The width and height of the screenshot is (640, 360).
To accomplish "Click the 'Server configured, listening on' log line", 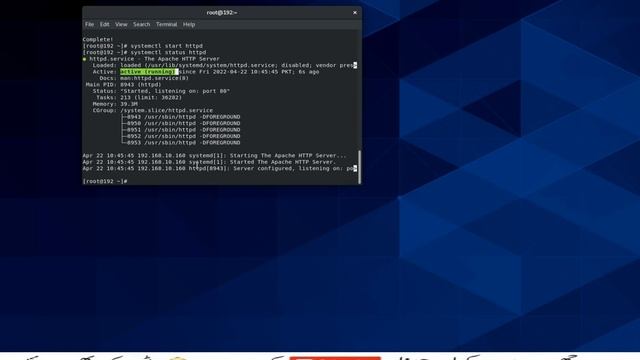I will [220, 169].
